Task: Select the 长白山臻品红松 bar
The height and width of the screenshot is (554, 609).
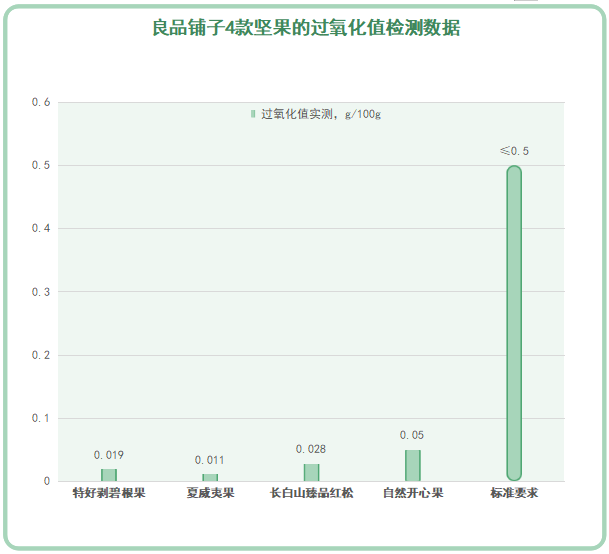Action: (x=311, y=472)
